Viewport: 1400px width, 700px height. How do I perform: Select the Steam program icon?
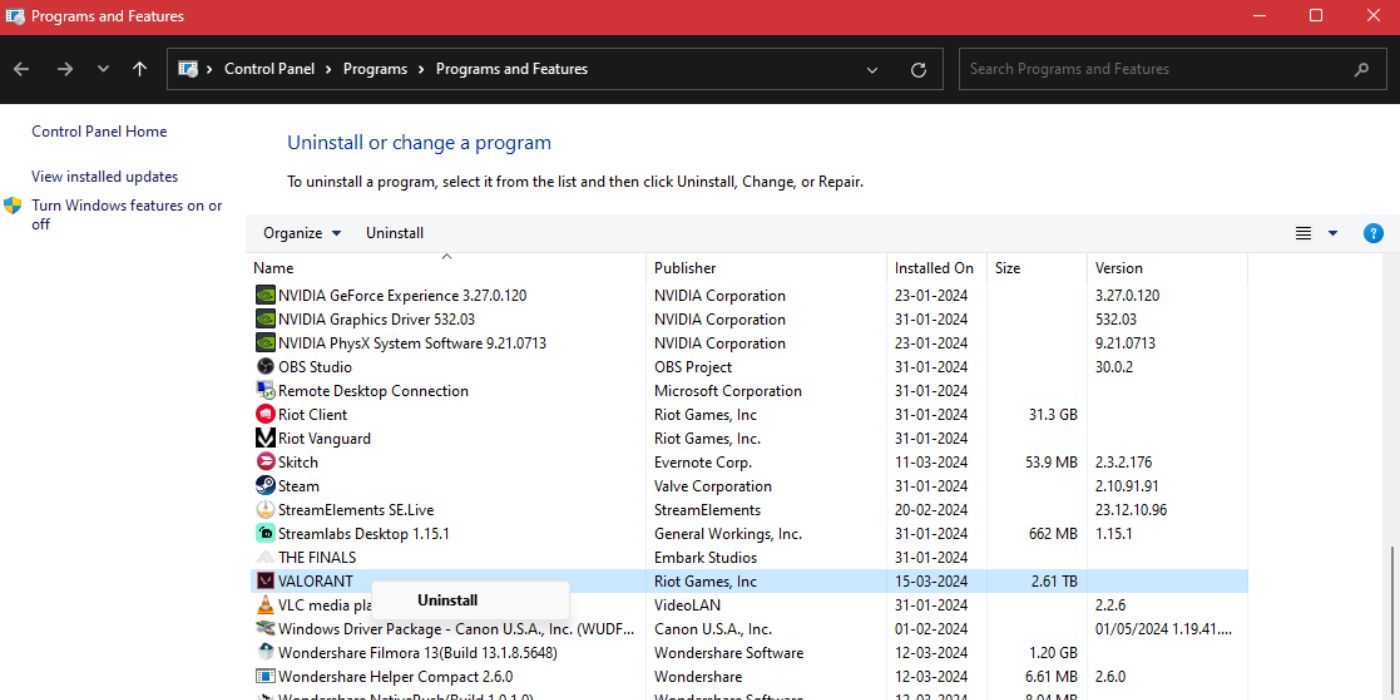(x=264, y=486)
